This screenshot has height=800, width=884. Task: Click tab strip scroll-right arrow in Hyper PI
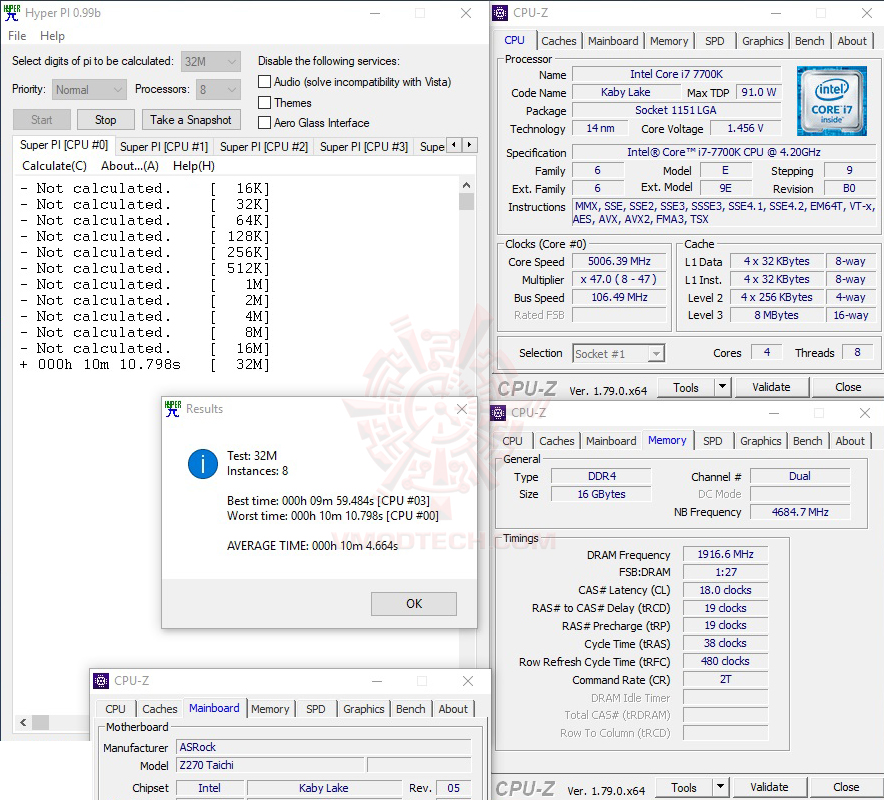click(x=470, y=145)
